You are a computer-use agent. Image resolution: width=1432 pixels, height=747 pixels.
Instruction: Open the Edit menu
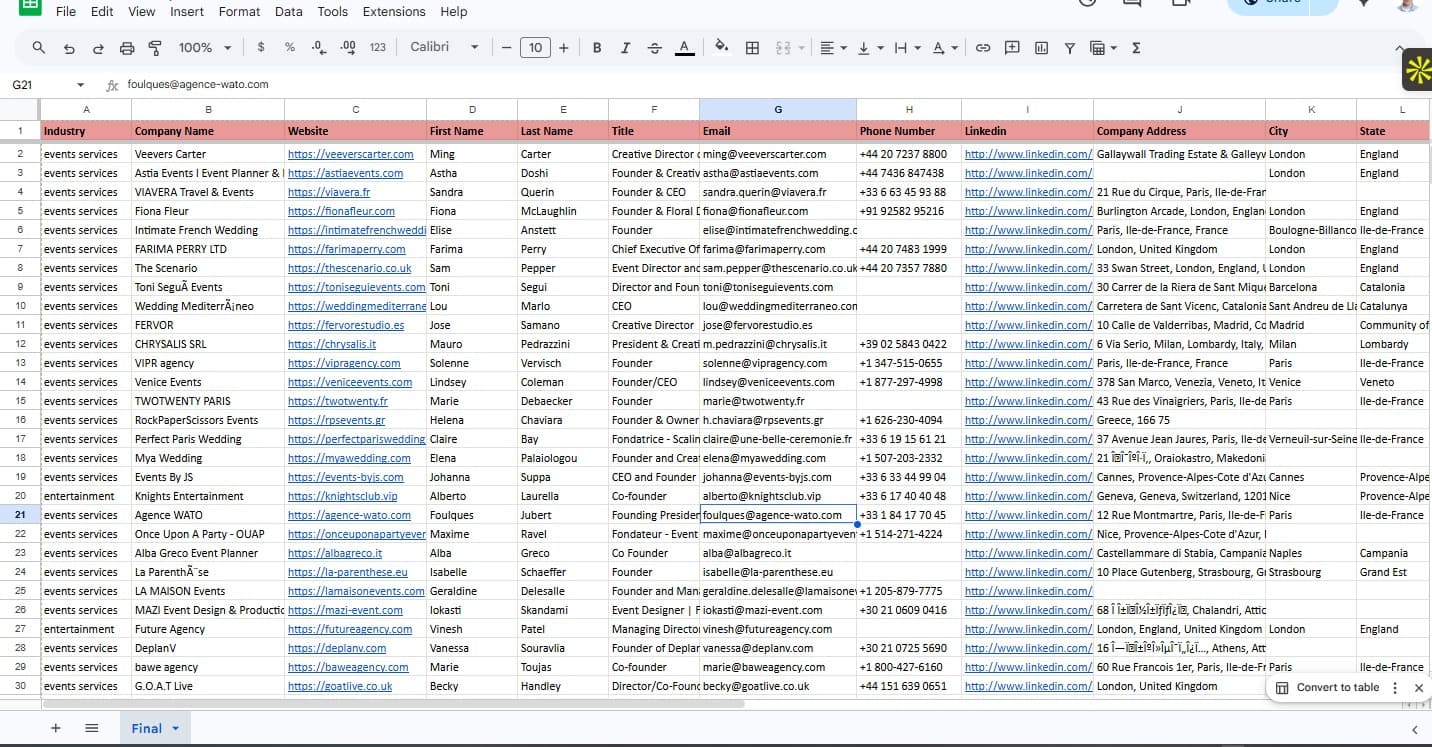point(102,12)
